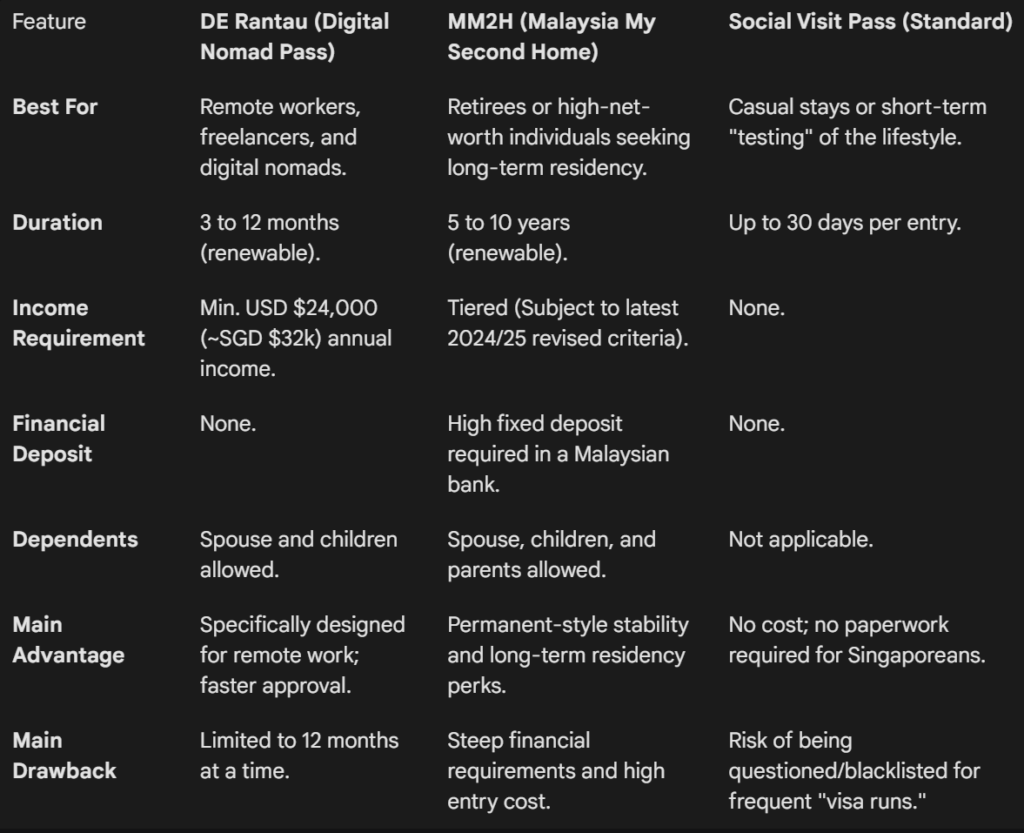Click the "3 to 12 months (renewable)" cell
Screen dimensions: 1024x833
[x=269, y=238]
